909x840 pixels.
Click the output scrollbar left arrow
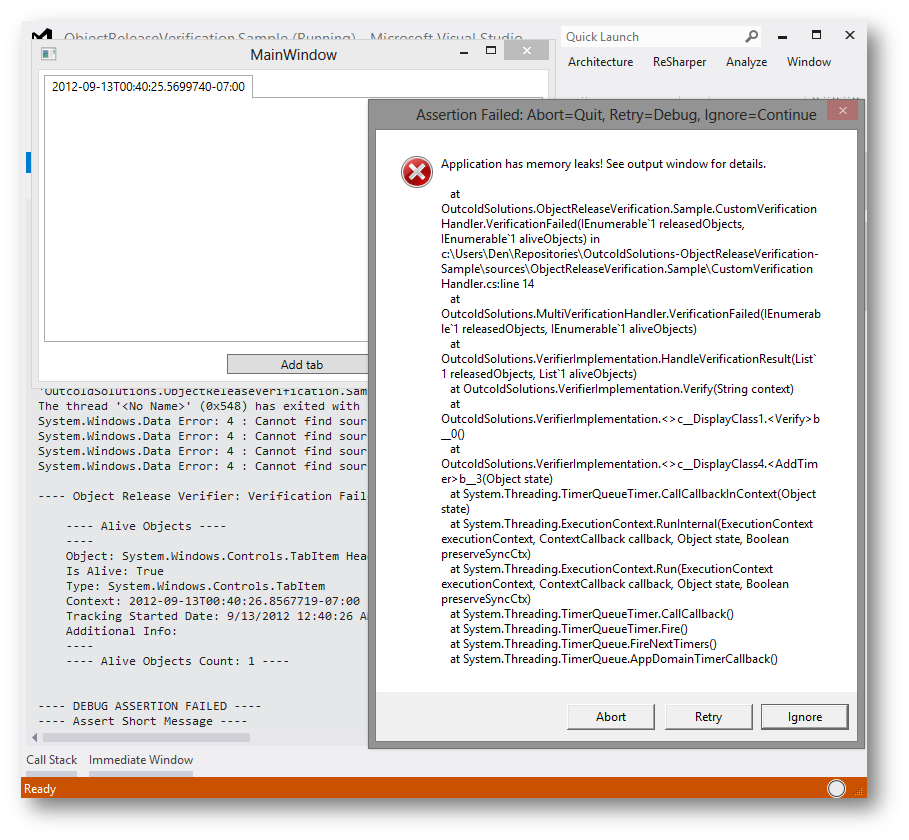click(35, 737)
